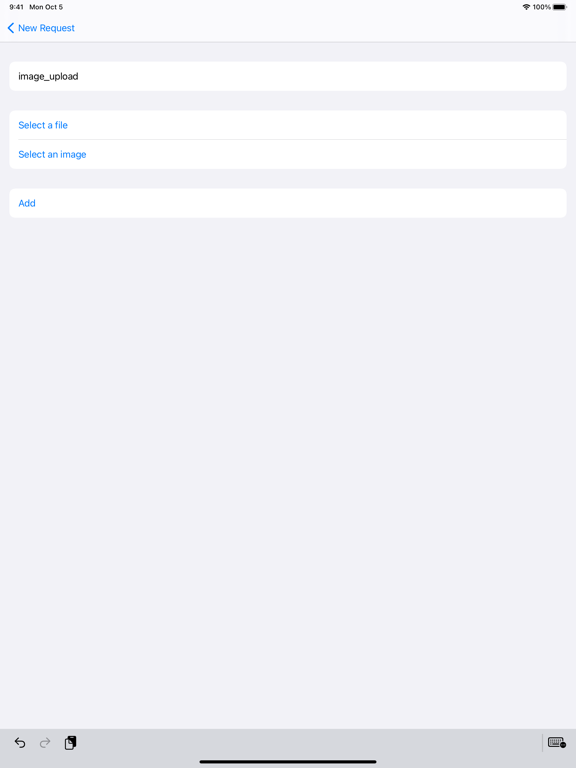This screenshot has width=576, height=768.
Task: Tap the 9:41 clock in status bar
Action: click(16, 7)
